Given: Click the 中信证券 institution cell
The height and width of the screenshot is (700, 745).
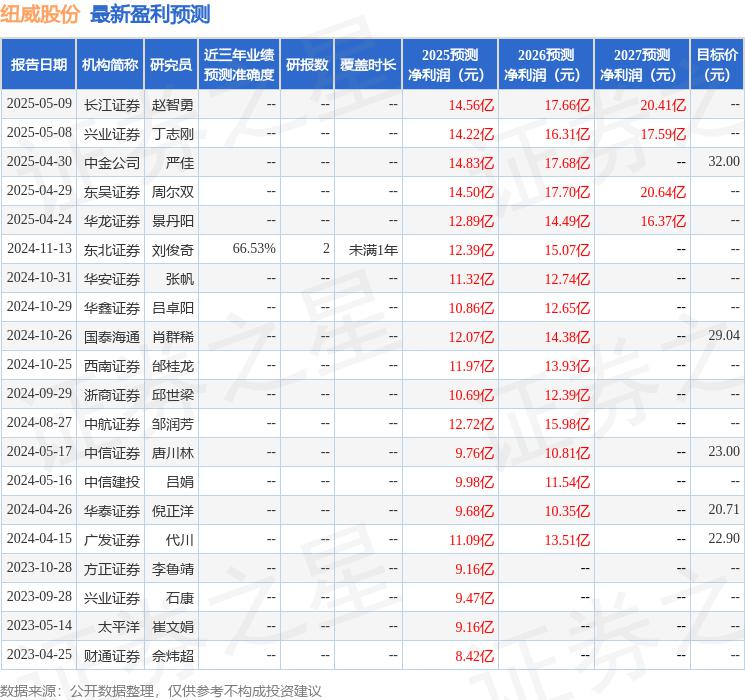Looking at the screenshot, I should (x=112, y=452).
